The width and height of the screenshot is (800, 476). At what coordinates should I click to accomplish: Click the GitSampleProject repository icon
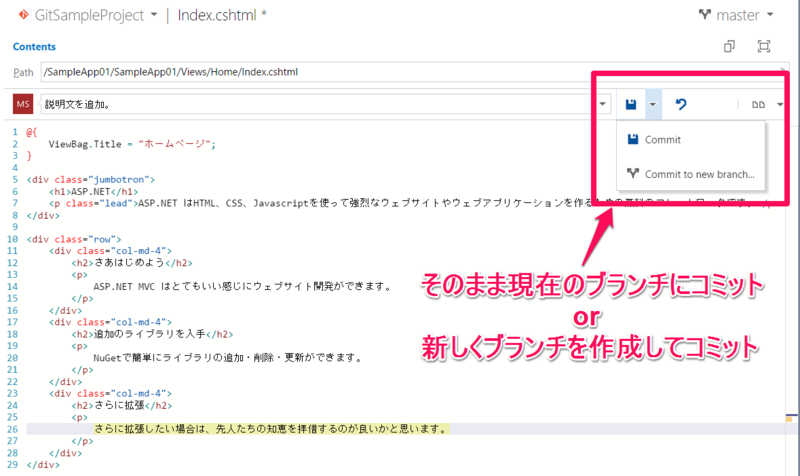[23, 15]
